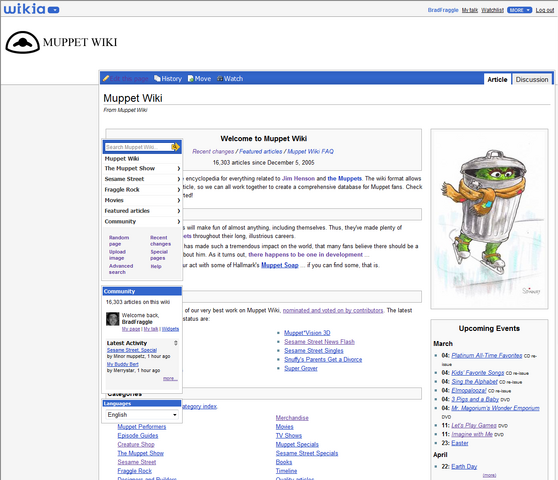Click Watch in the page toolbar
Viewport: 558px width, 480px height.
click(230, 79)
